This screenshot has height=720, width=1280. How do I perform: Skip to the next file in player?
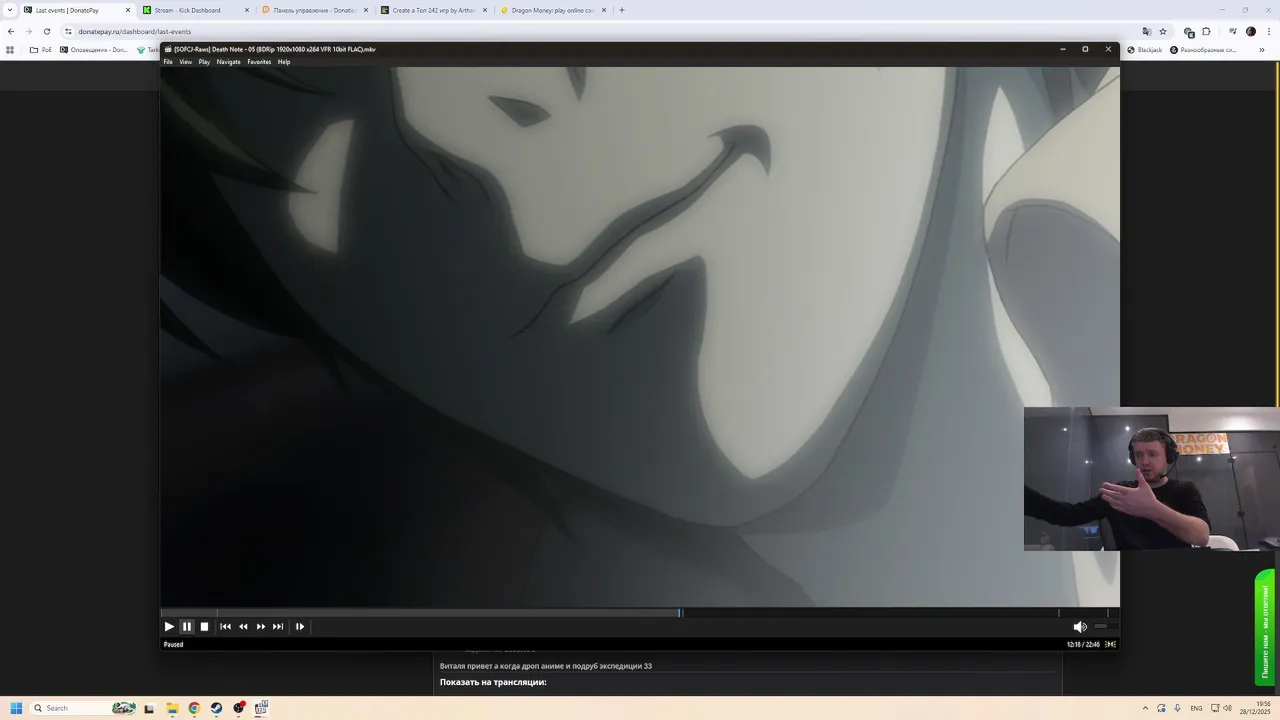pyautogui.click(x=278, y=626)
